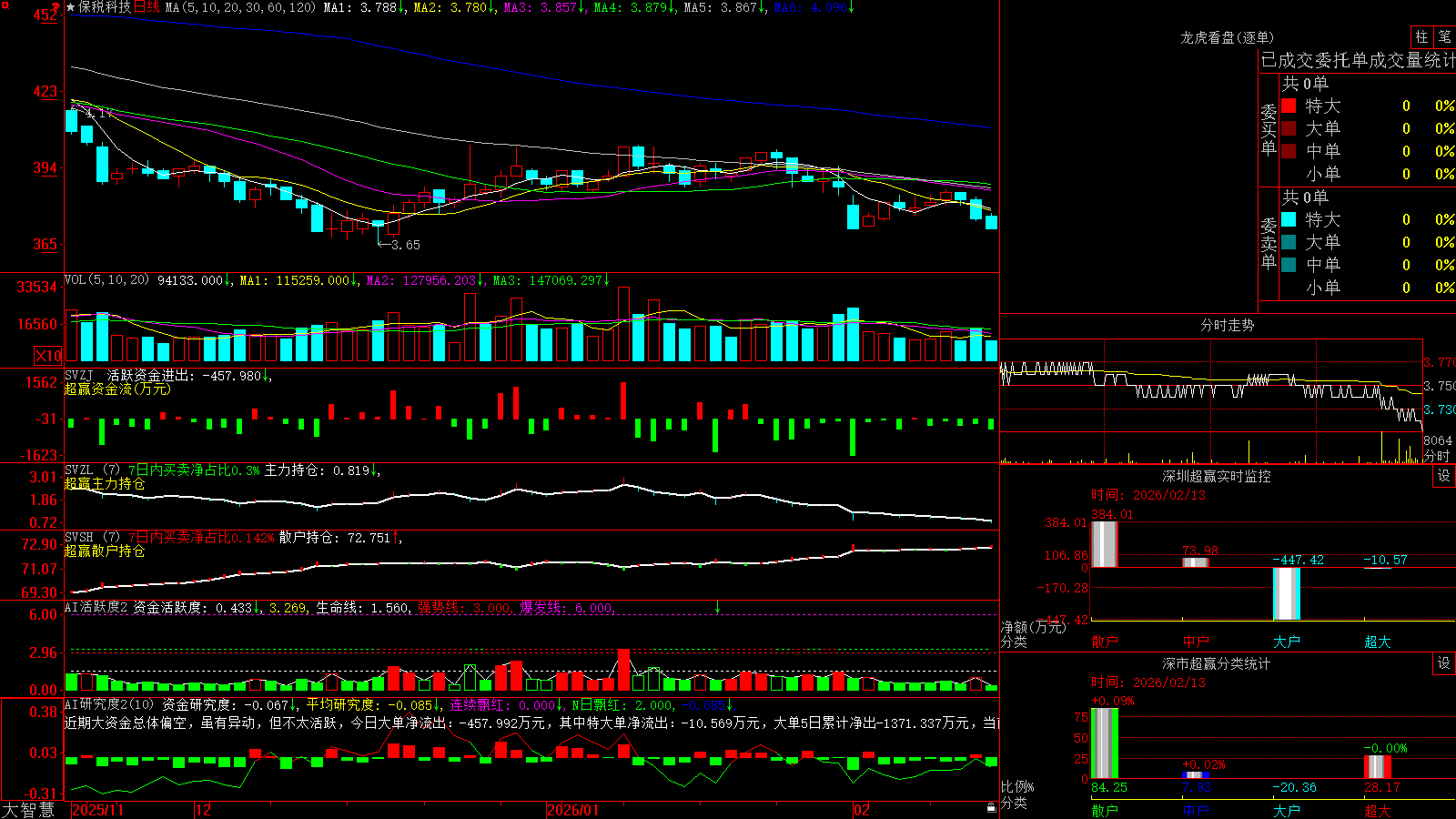Select the 2025/11 timeline marker

click(x=97, y=810)
